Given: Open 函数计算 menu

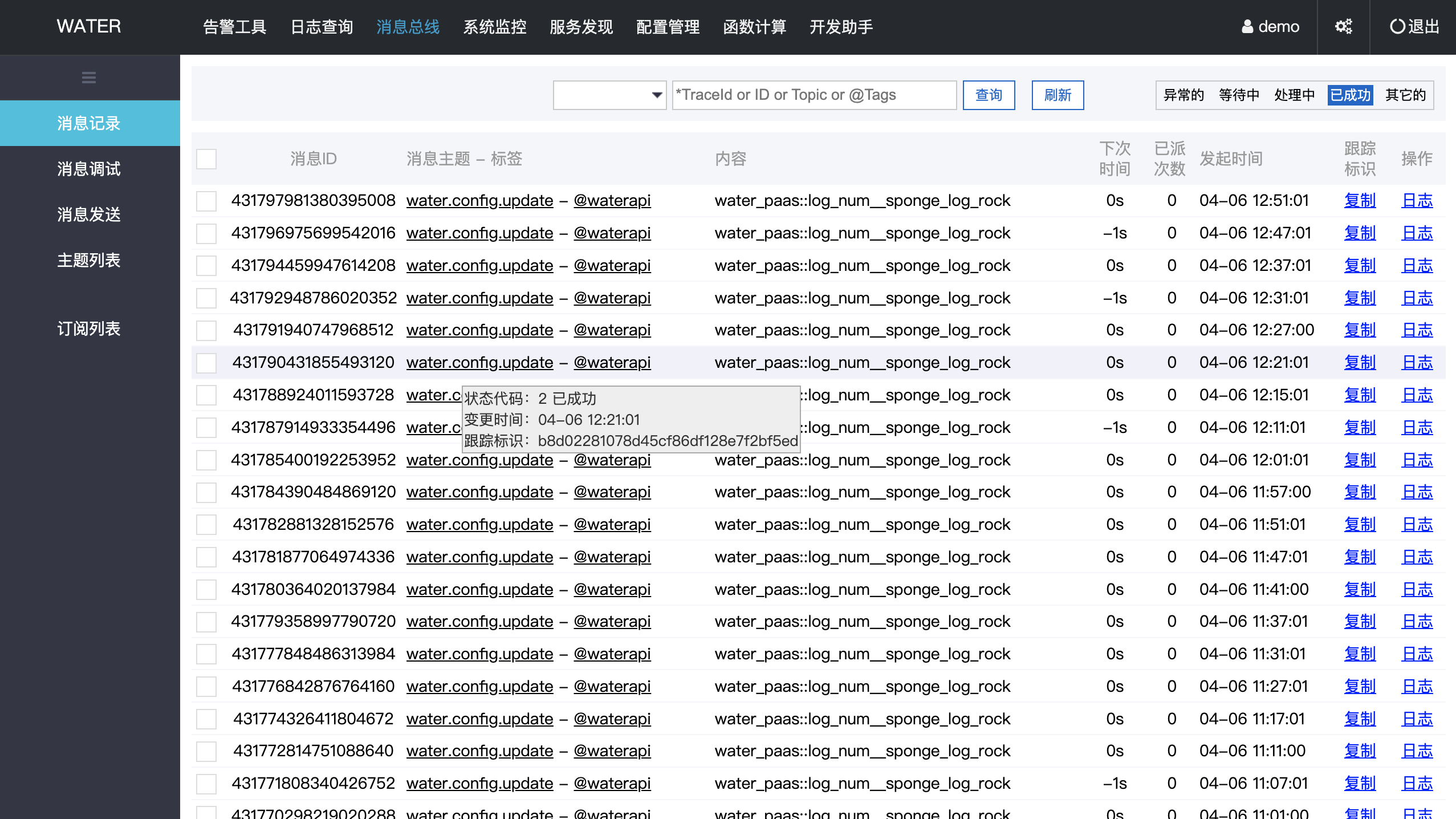Looking at the screenshot, I should pos(755,27).
